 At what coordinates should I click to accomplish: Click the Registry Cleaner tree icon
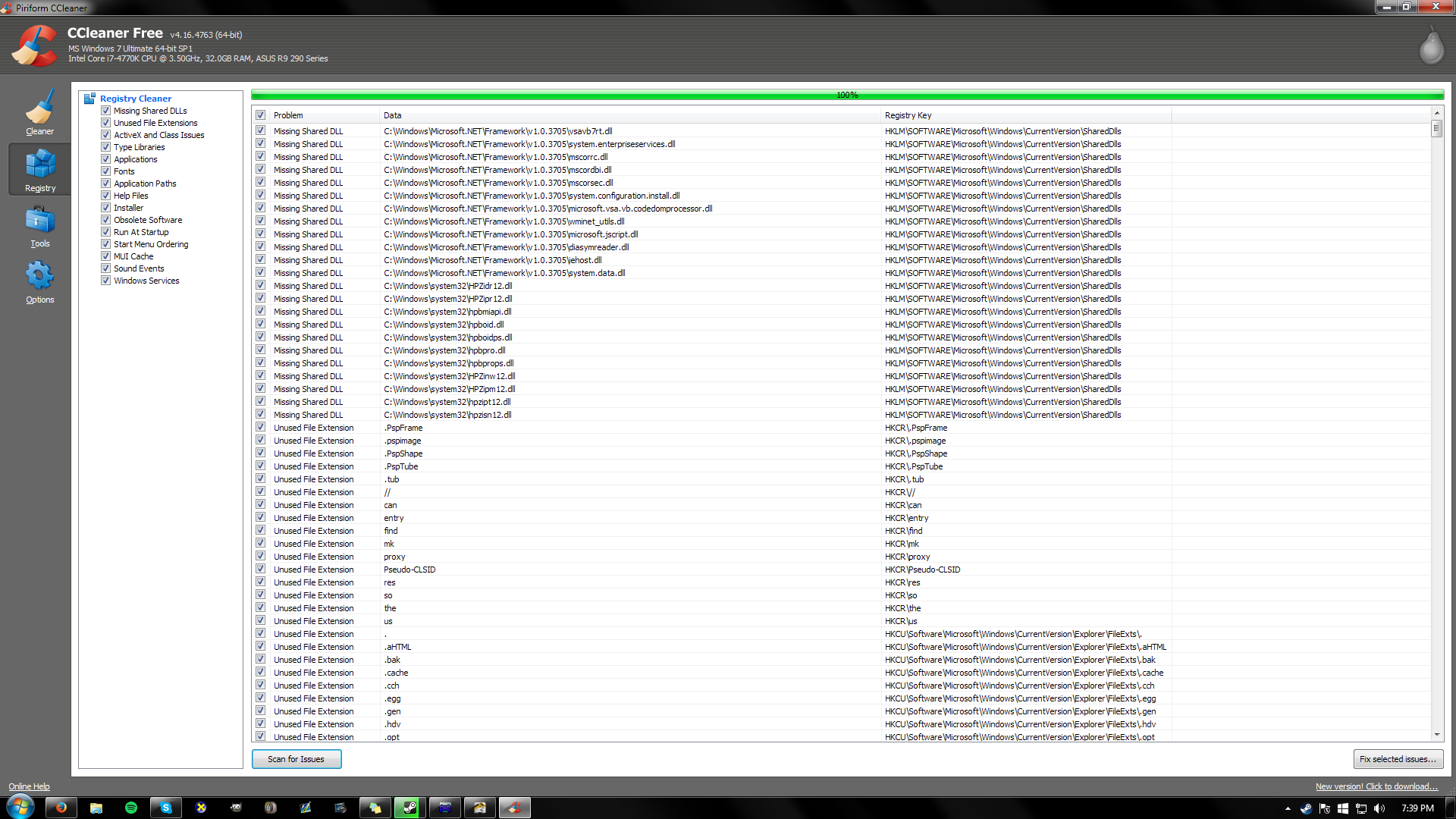(89, 99)
